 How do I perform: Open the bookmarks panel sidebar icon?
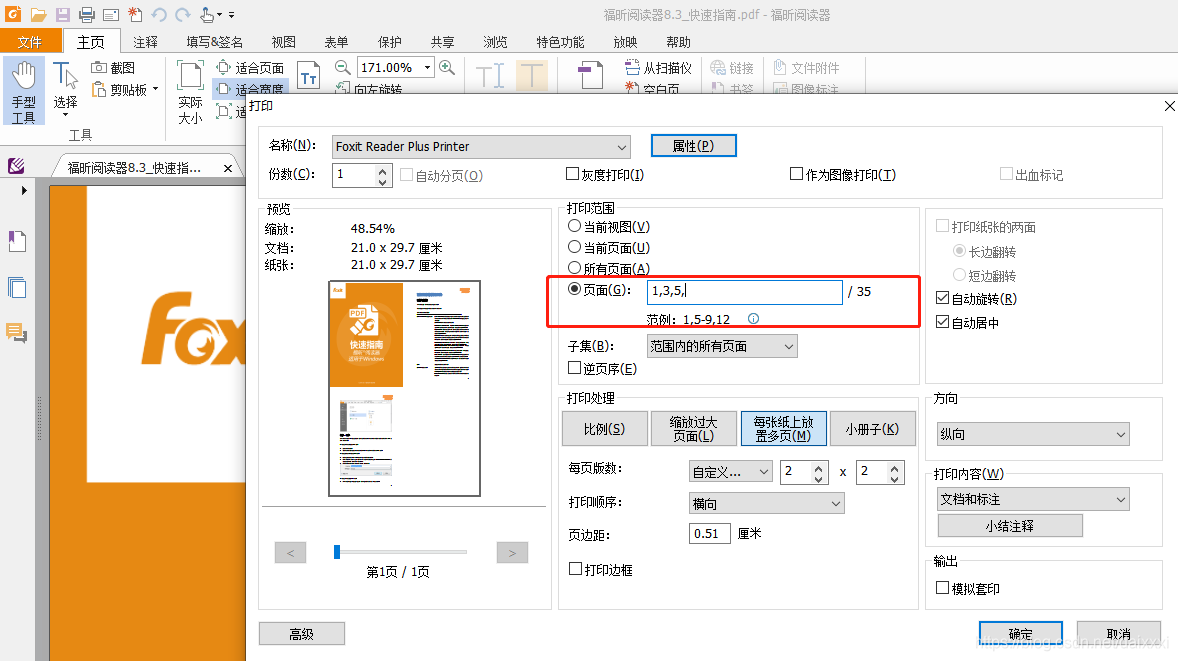pyautogui.click(x=17, y=241)
